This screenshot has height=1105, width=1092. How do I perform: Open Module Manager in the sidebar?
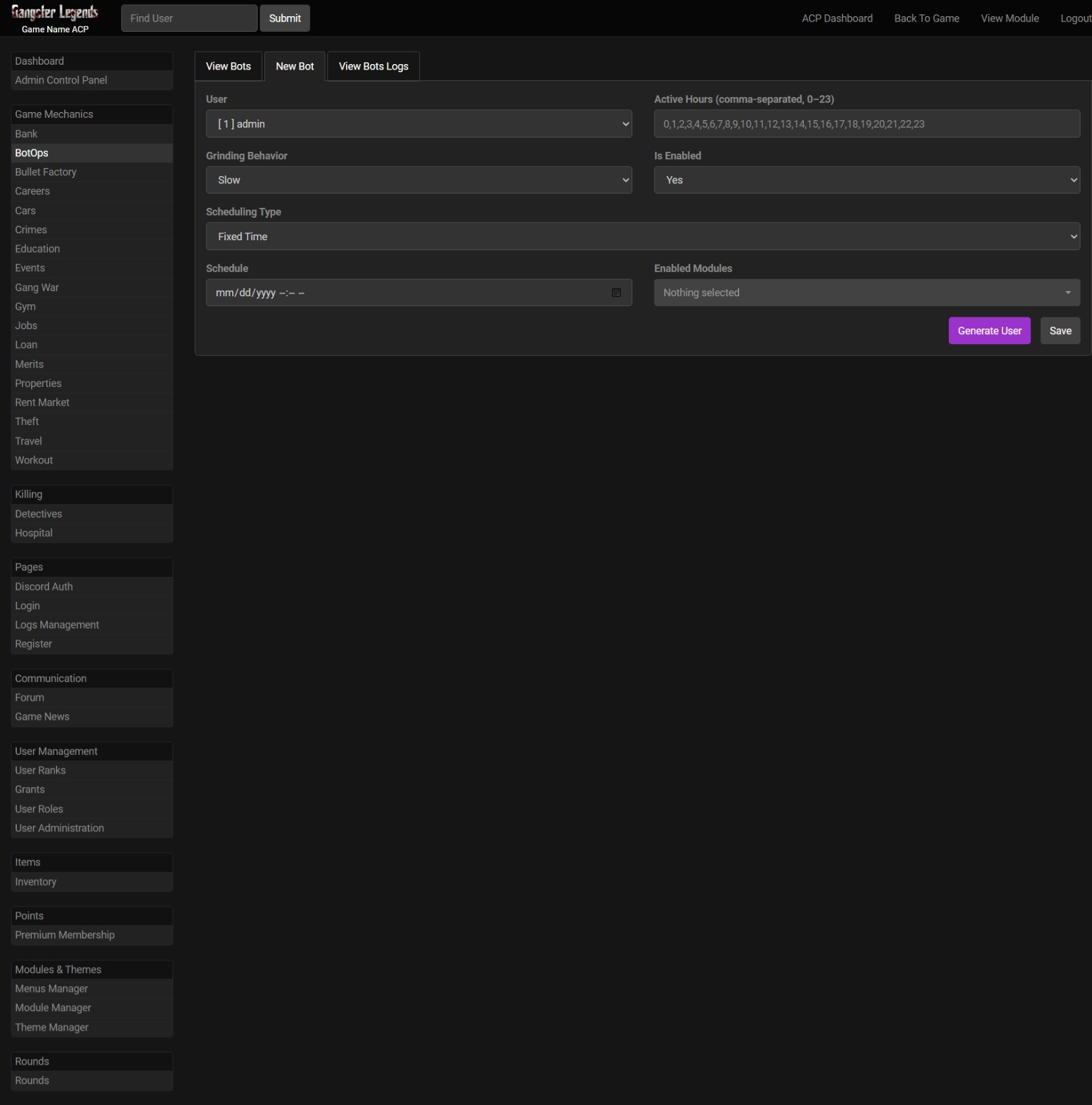click(53, 1007)
